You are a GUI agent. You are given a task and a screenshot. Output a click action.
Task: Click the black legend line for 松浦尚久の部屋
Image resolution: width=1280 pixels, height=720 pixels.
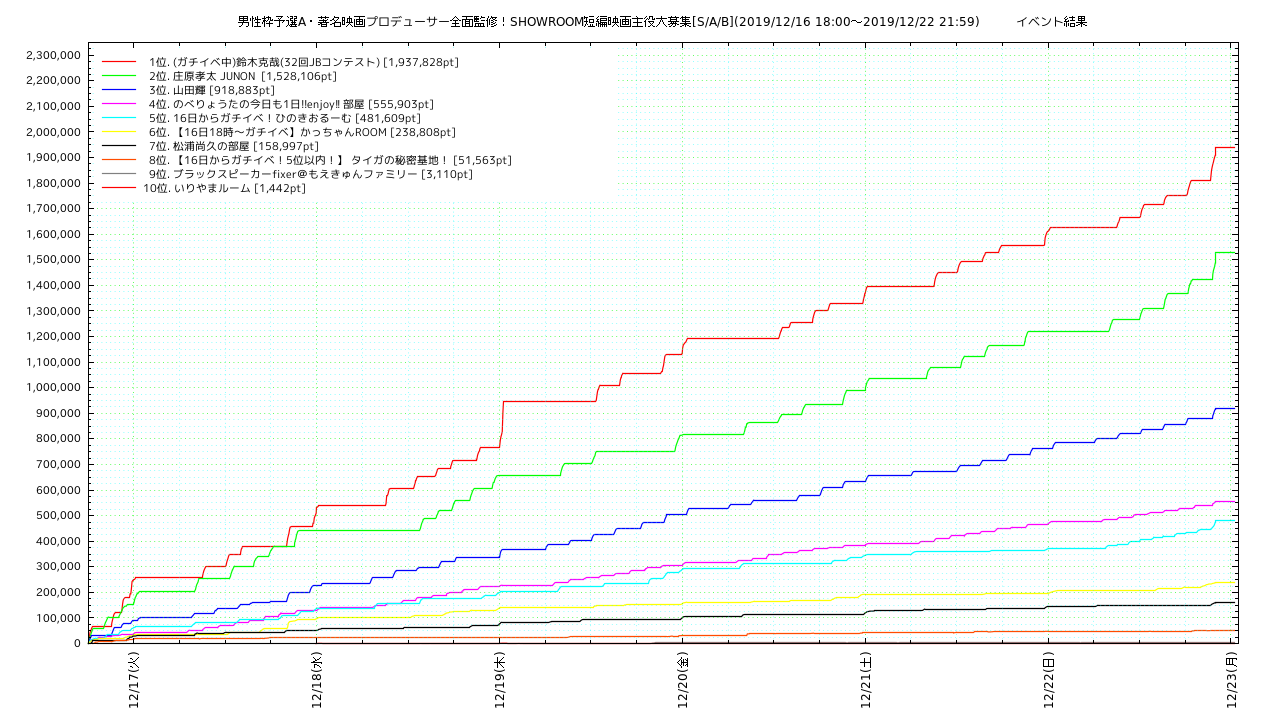[118, 146]
